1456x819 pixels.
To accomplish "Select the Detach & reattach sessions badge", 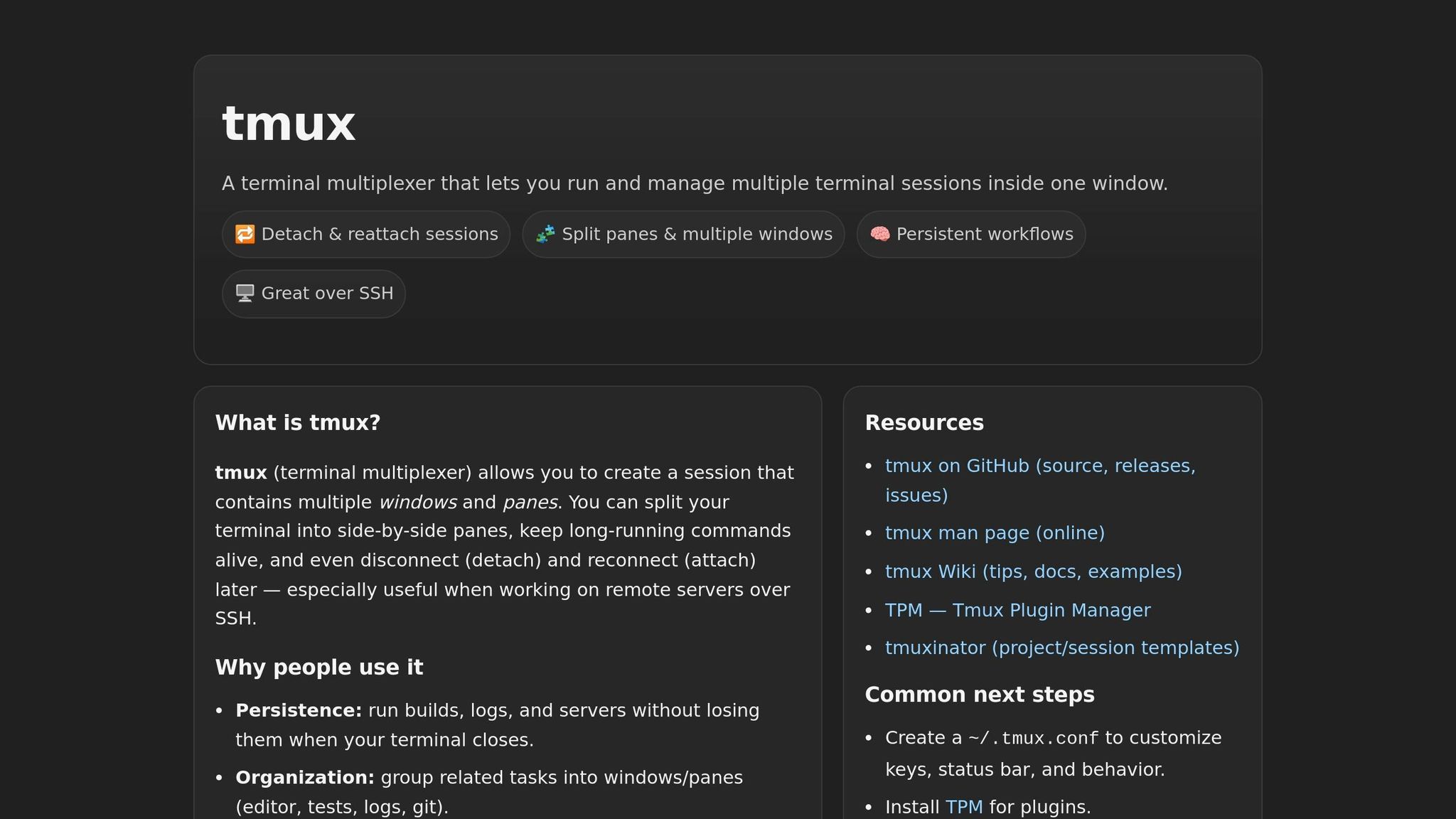I will click(366, 234).
